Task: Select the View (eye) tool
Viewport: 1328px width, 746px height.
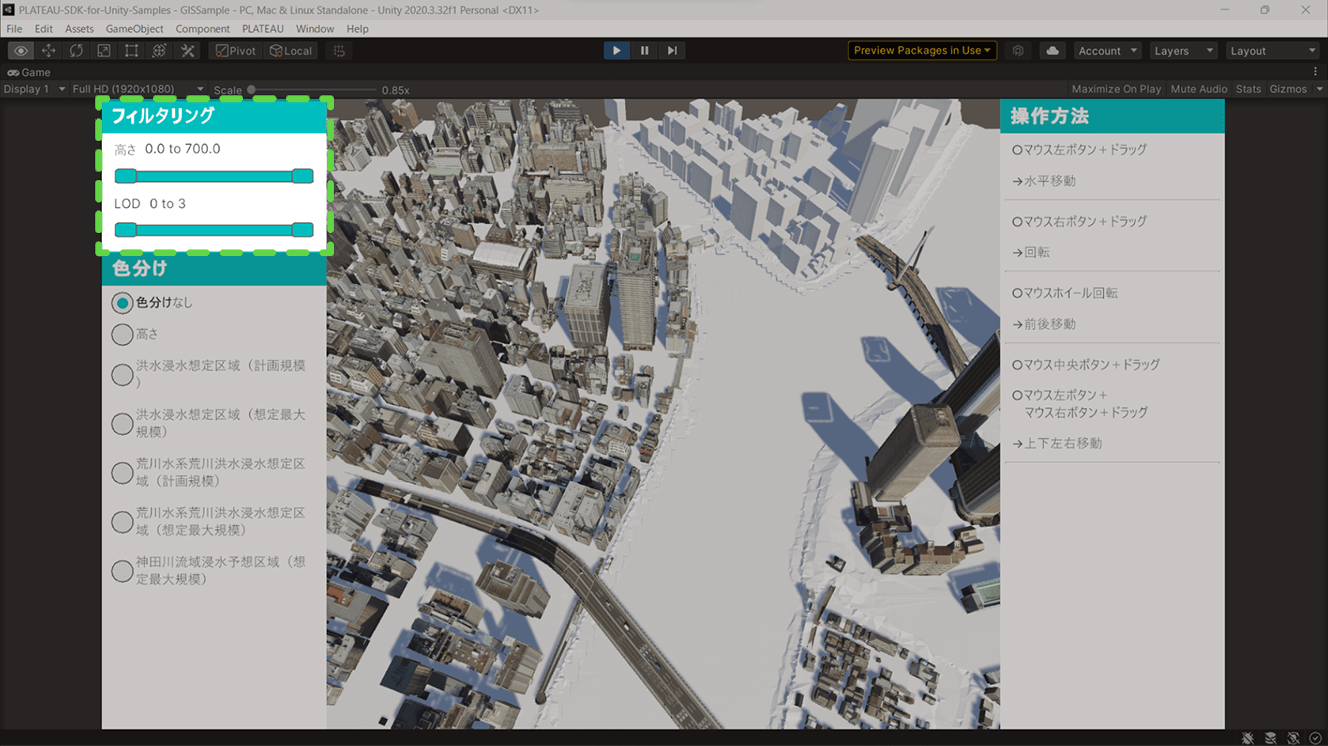Action: click(x=21, y=51)
